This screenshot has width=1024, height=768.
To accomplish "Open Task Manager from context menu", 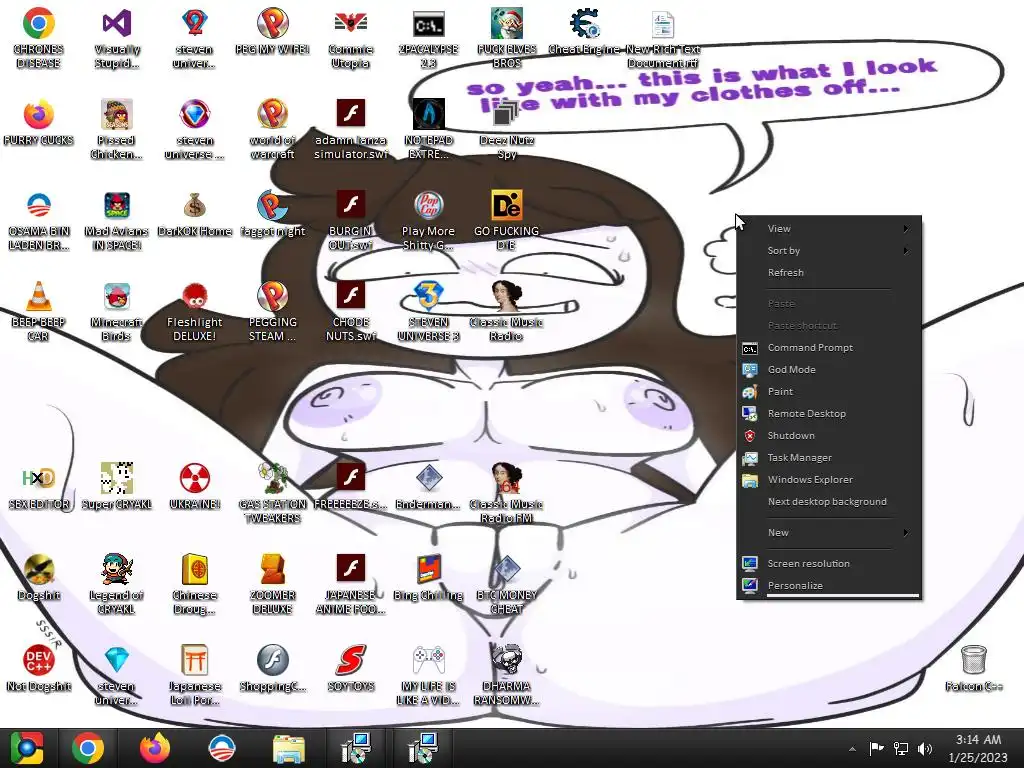I will click(829, 458).
